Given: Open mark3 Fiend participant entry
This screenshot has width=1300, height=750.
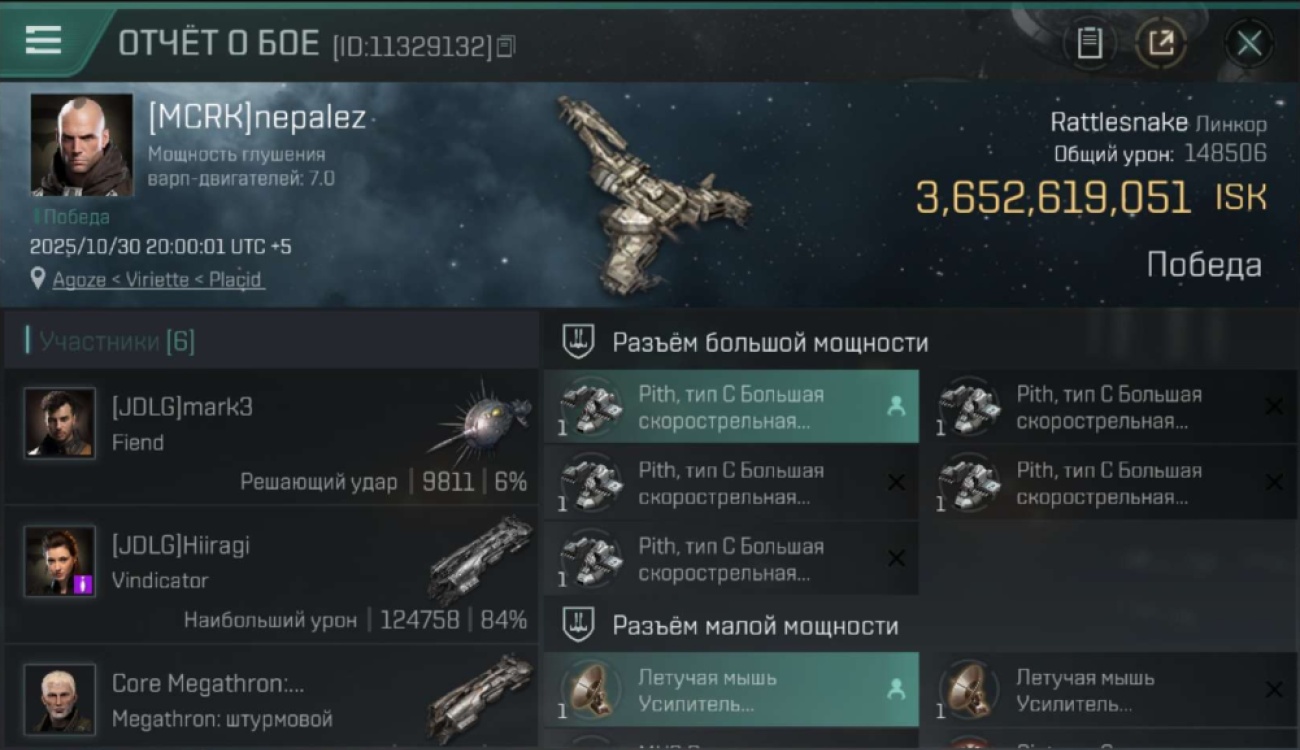Looking at the screenshot, I should point(271,436).
